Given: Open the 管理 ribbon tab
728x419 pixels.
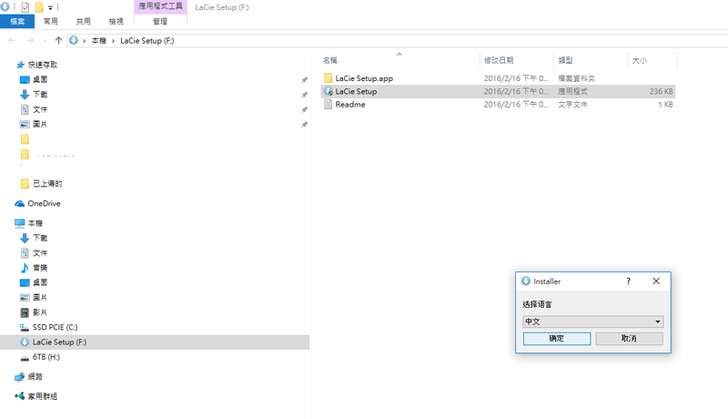Looking at the screenshot, I should pos(160,21).
